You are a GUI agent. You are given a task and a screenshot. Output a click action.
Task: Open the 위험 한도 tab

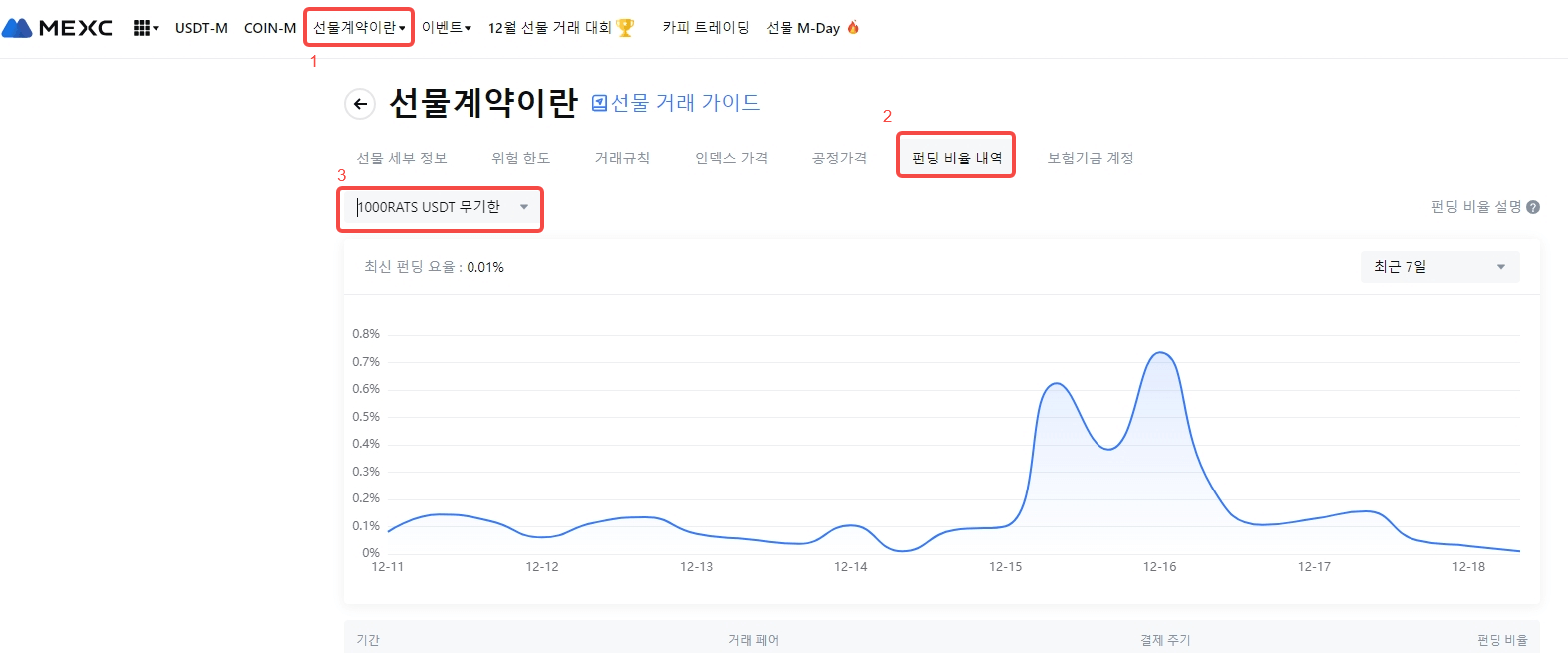point(520,158)
